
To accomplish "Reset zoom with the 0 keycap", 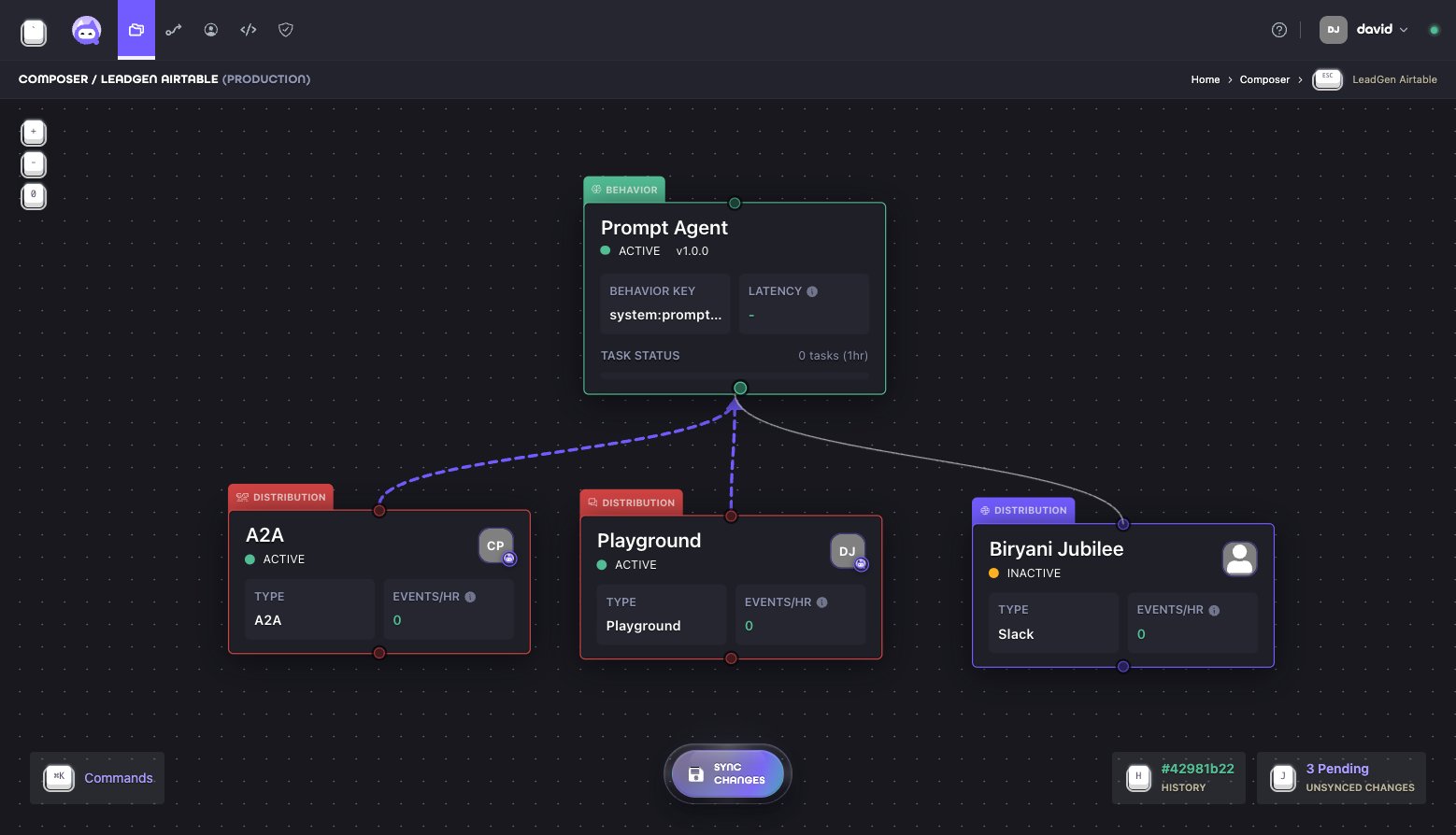I will point(34,196).
